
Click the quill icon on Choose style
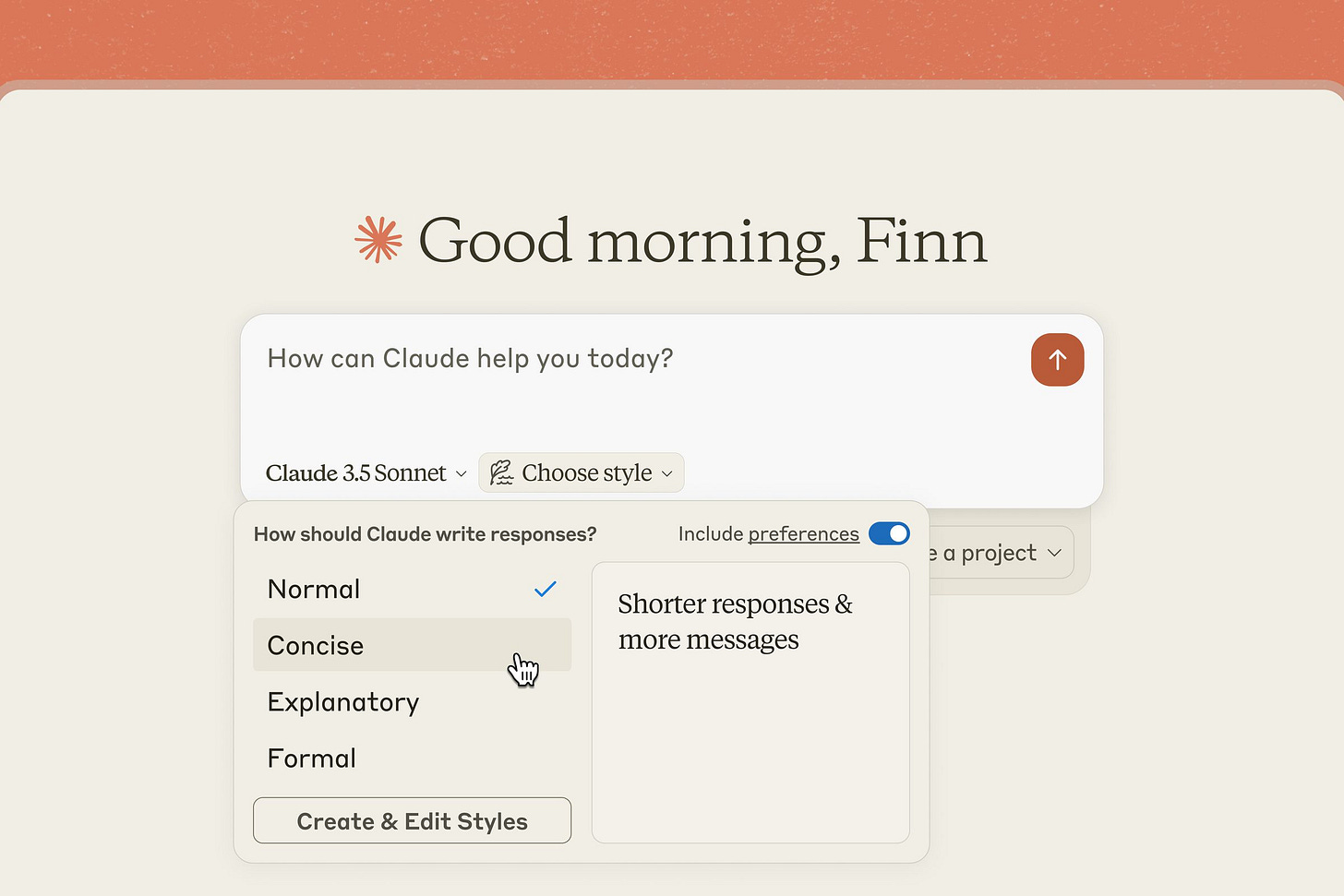pos(501,472)
